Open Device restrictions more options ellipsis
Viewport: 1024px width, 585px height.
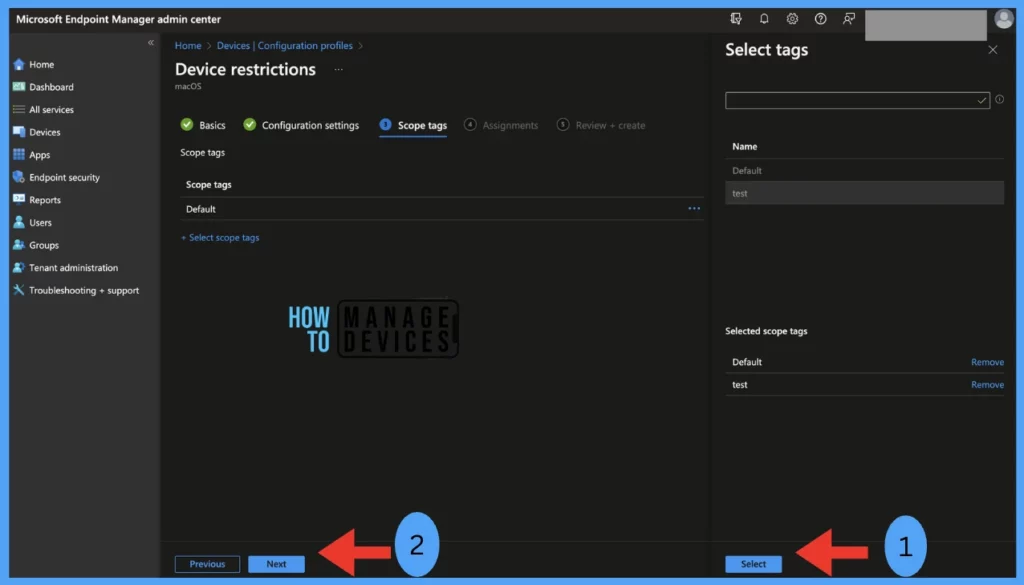pyautogui.click(x=338, y=69)
